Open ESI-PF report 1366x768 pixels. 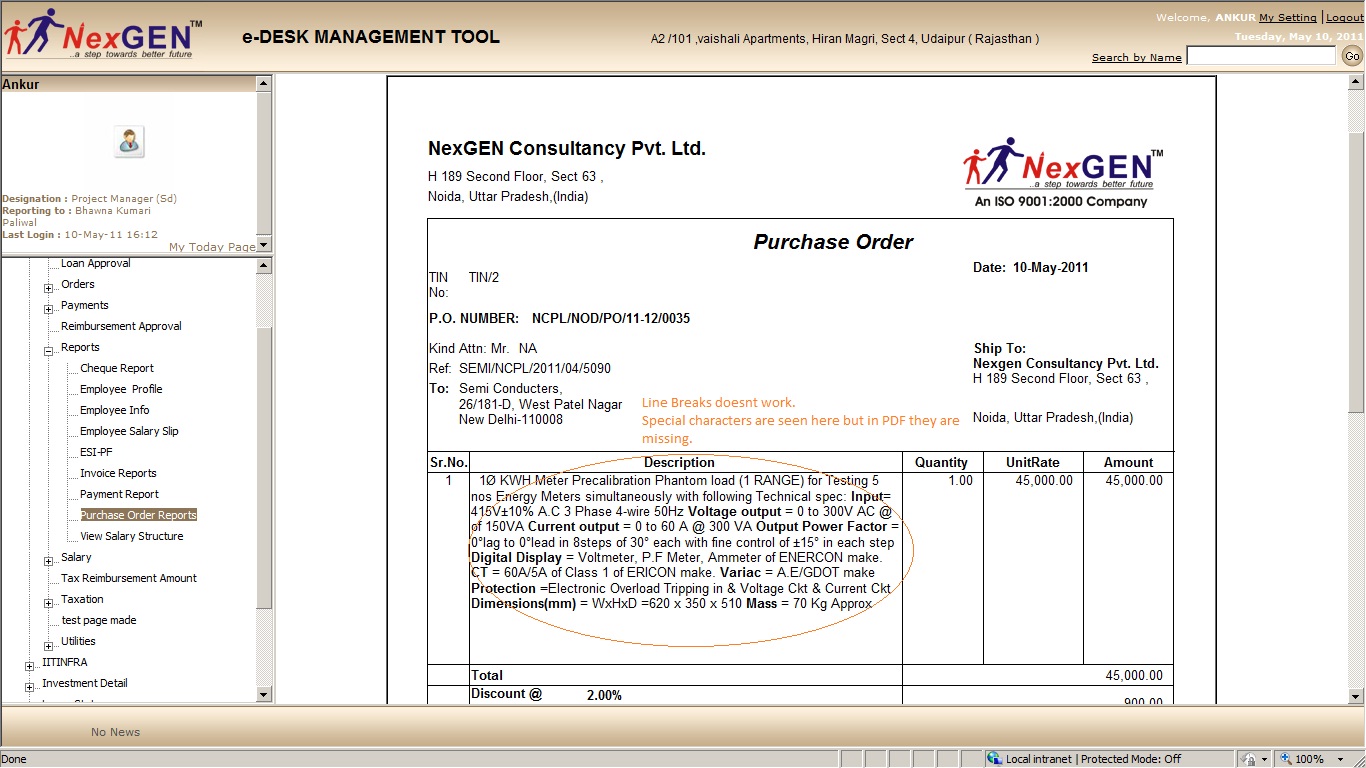click(x=96, y=452)
